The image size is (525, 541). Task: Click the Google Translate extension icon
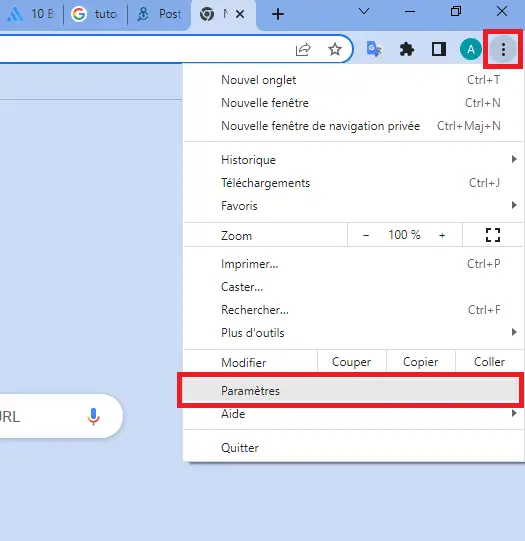click(x=374, y=49)
